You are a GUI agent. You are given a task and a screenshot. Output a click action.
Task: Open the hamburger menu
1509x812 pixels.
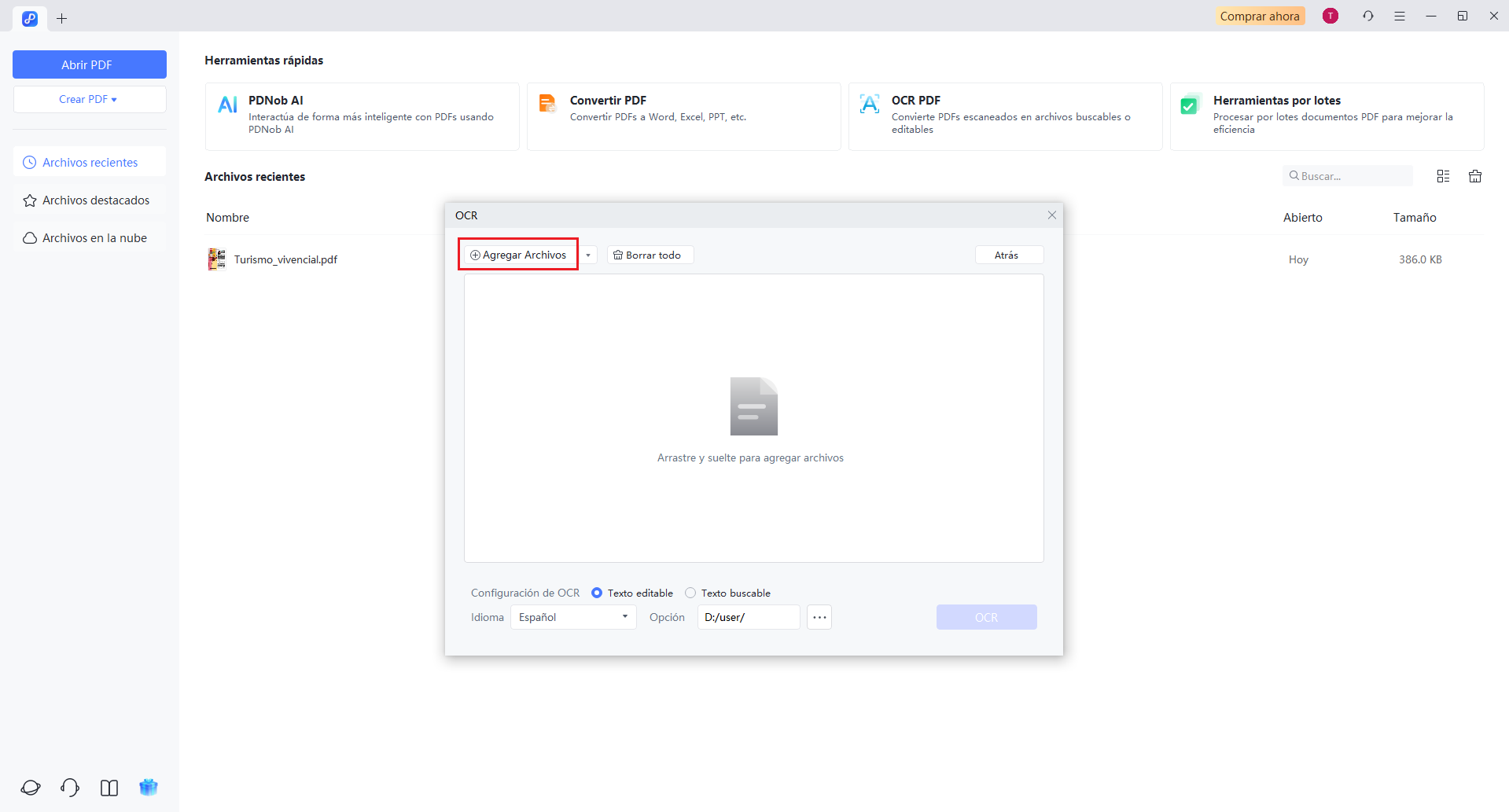click(x=1400, y=16)
